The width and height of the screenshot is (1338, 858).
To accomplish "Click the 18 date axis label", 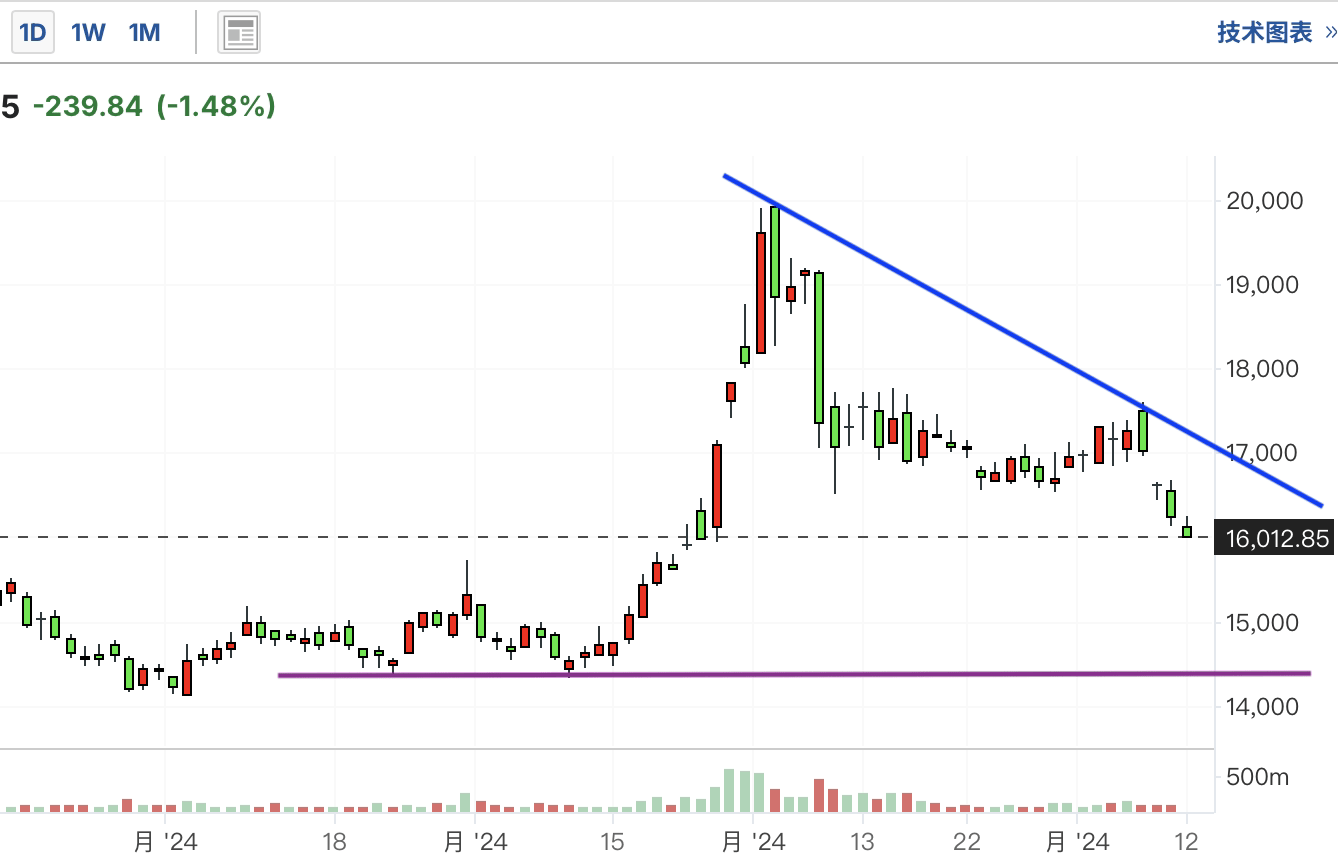I will point(335,842).
